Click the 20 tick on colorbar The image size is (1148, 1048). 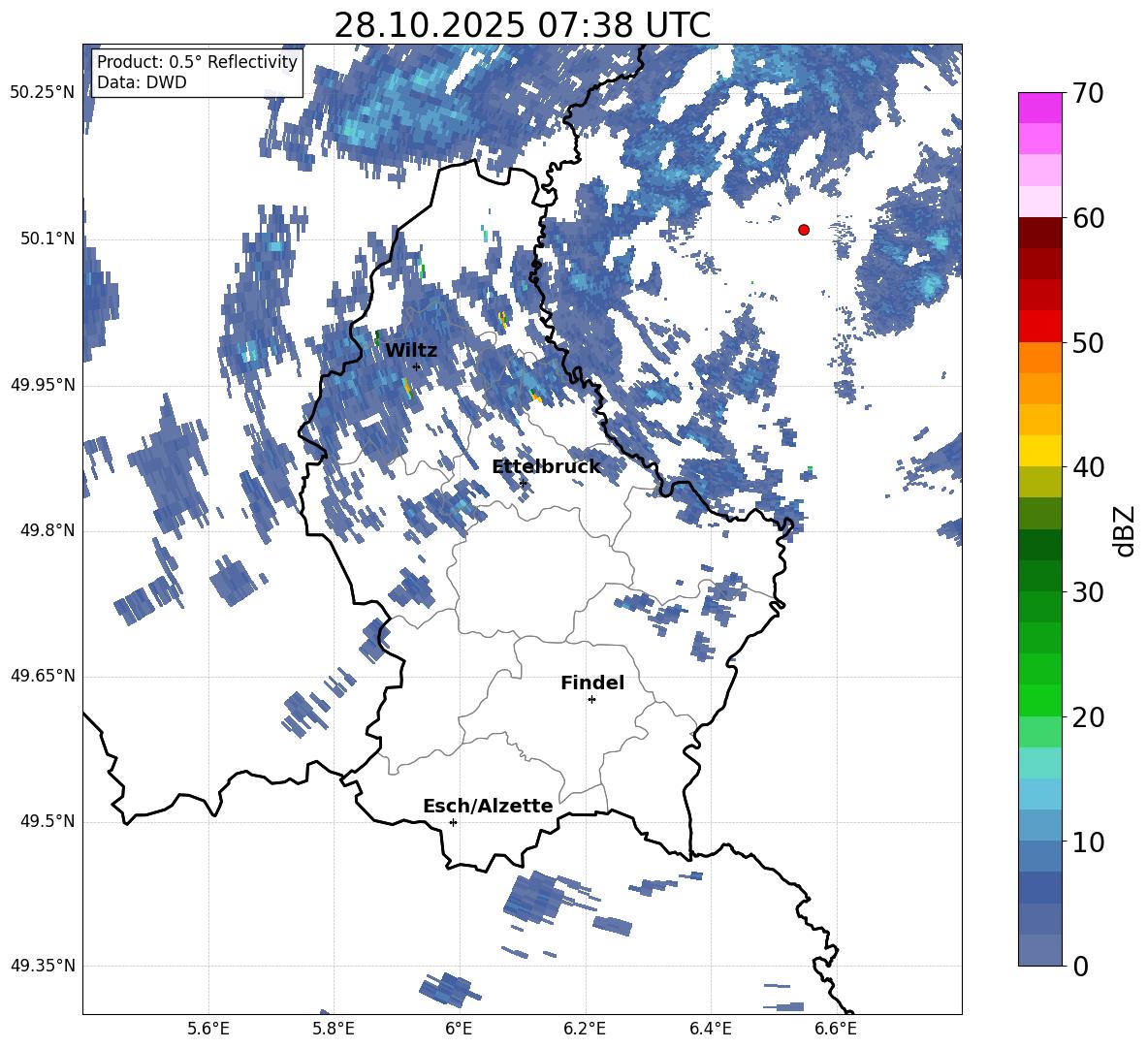coord(1088,717)
